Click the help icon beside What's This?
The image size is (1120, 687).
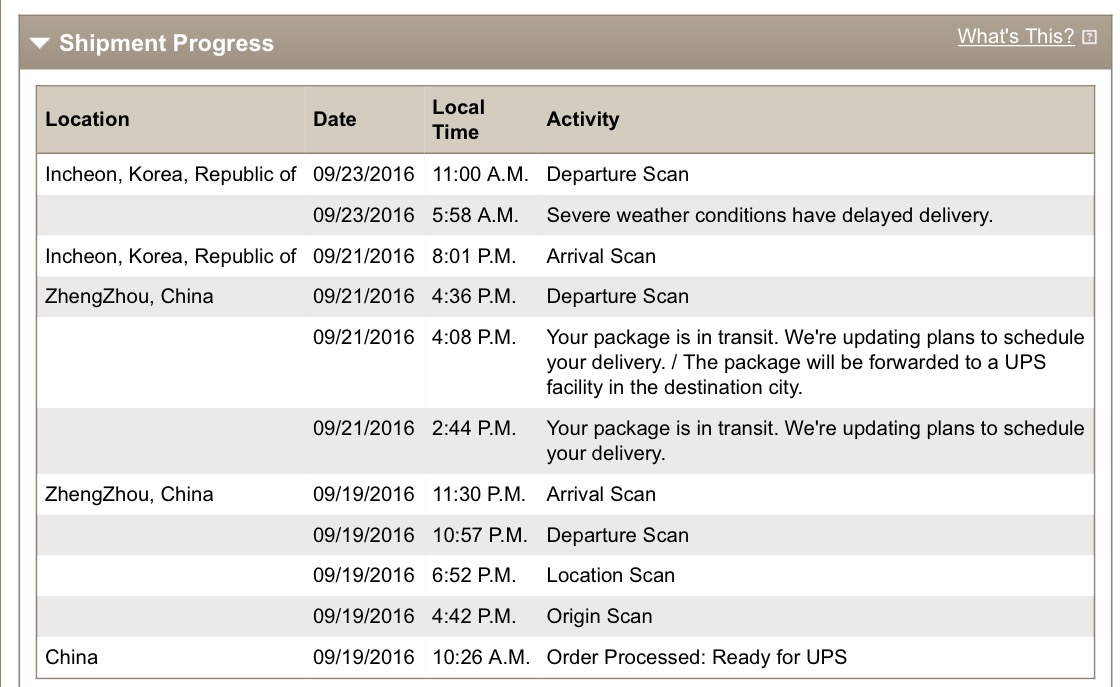(x=1089, y=37)
